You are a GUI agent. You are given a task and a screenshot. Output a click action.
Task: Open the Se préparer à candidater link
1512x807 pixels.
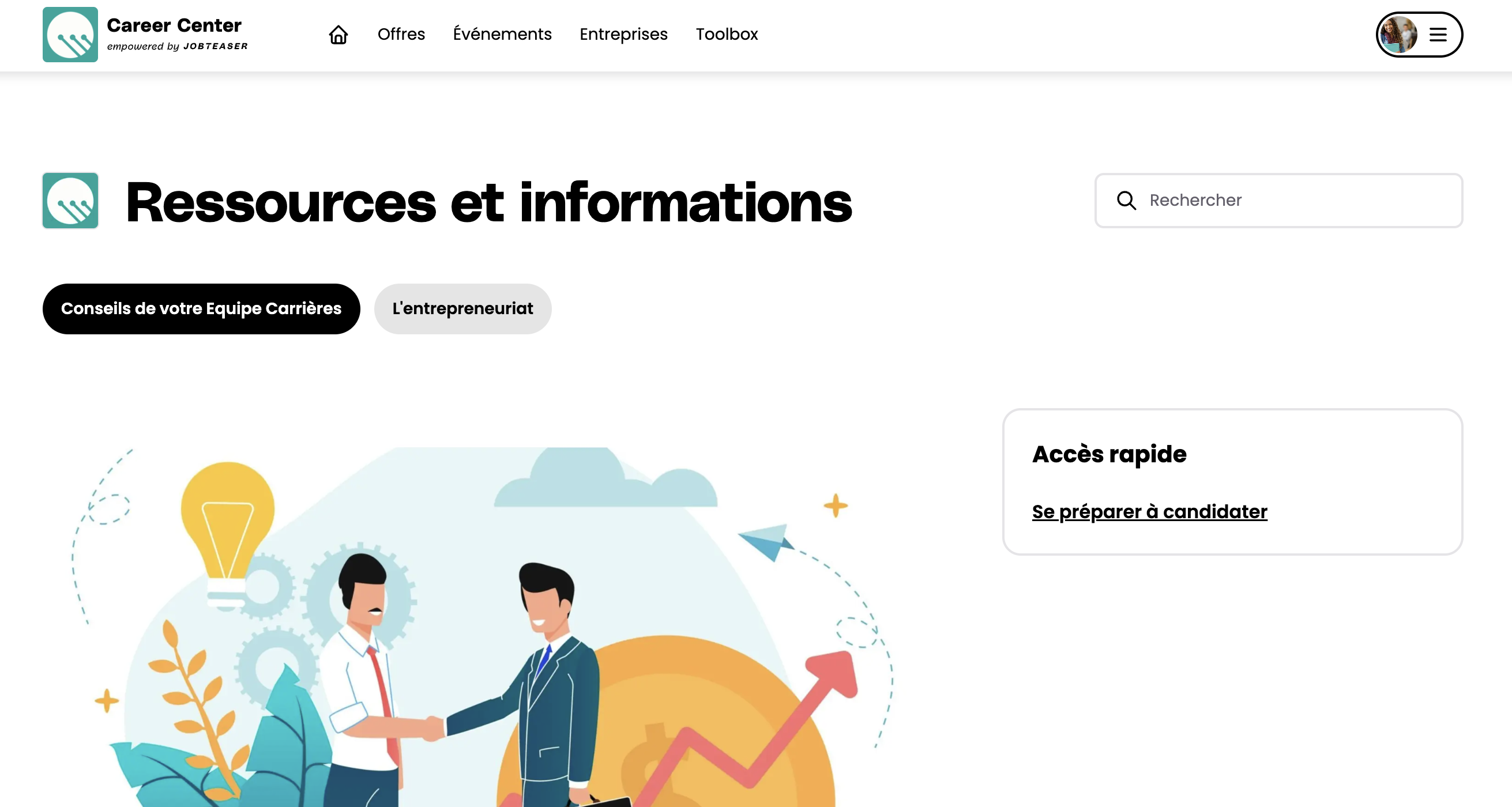[1149, 512]
